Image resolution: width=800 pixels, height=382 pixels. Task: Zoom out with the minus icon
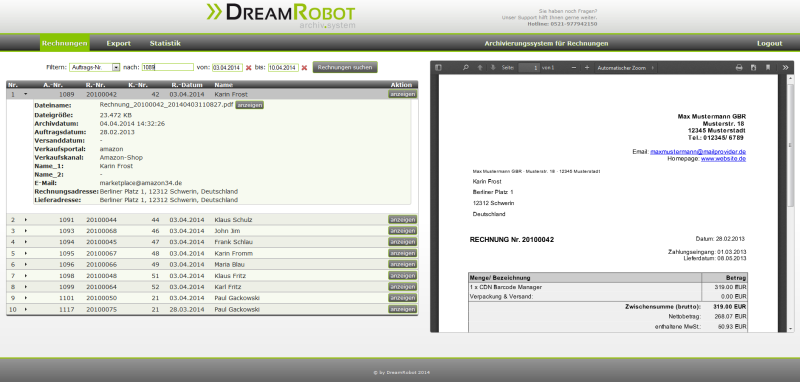tap(573, 67)
